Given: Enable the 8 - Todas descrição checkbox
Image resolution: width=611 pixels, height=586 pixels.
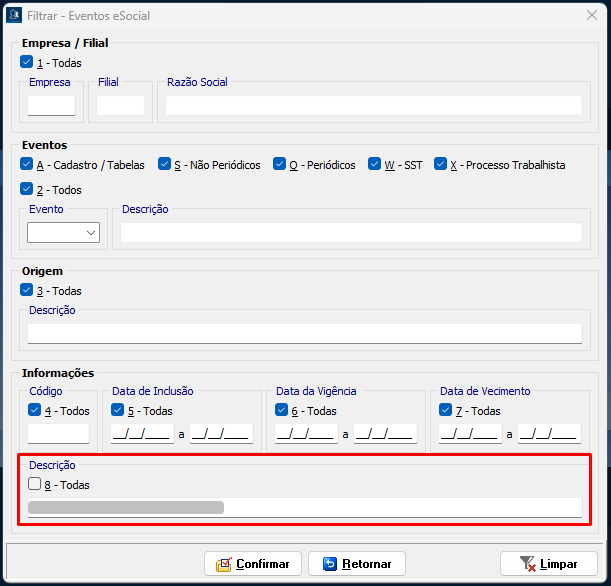Looking at the screenshot, I should [35, 484].
